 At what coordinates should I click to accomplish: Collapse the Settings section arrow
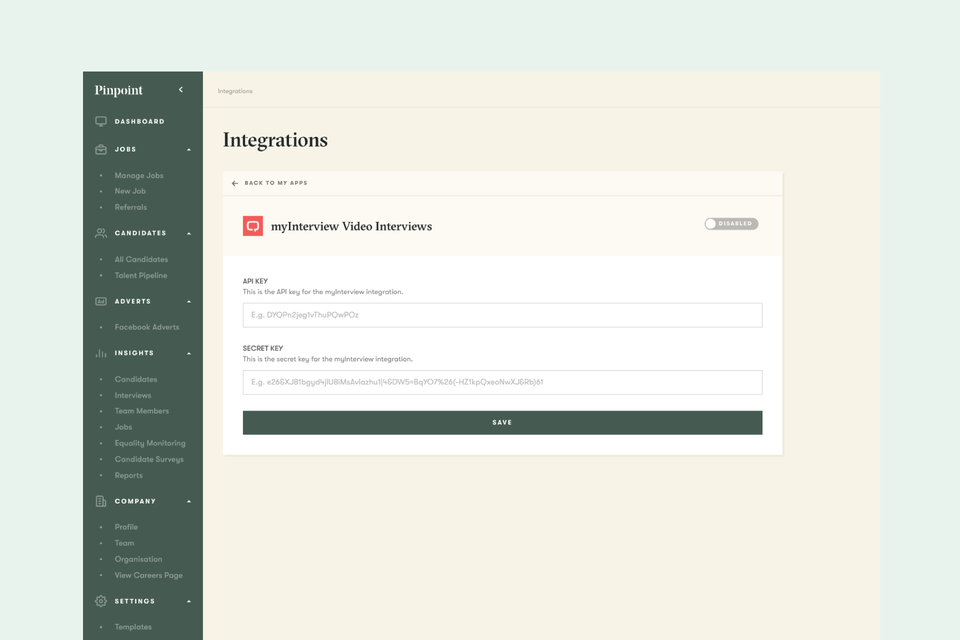point(189,601)
